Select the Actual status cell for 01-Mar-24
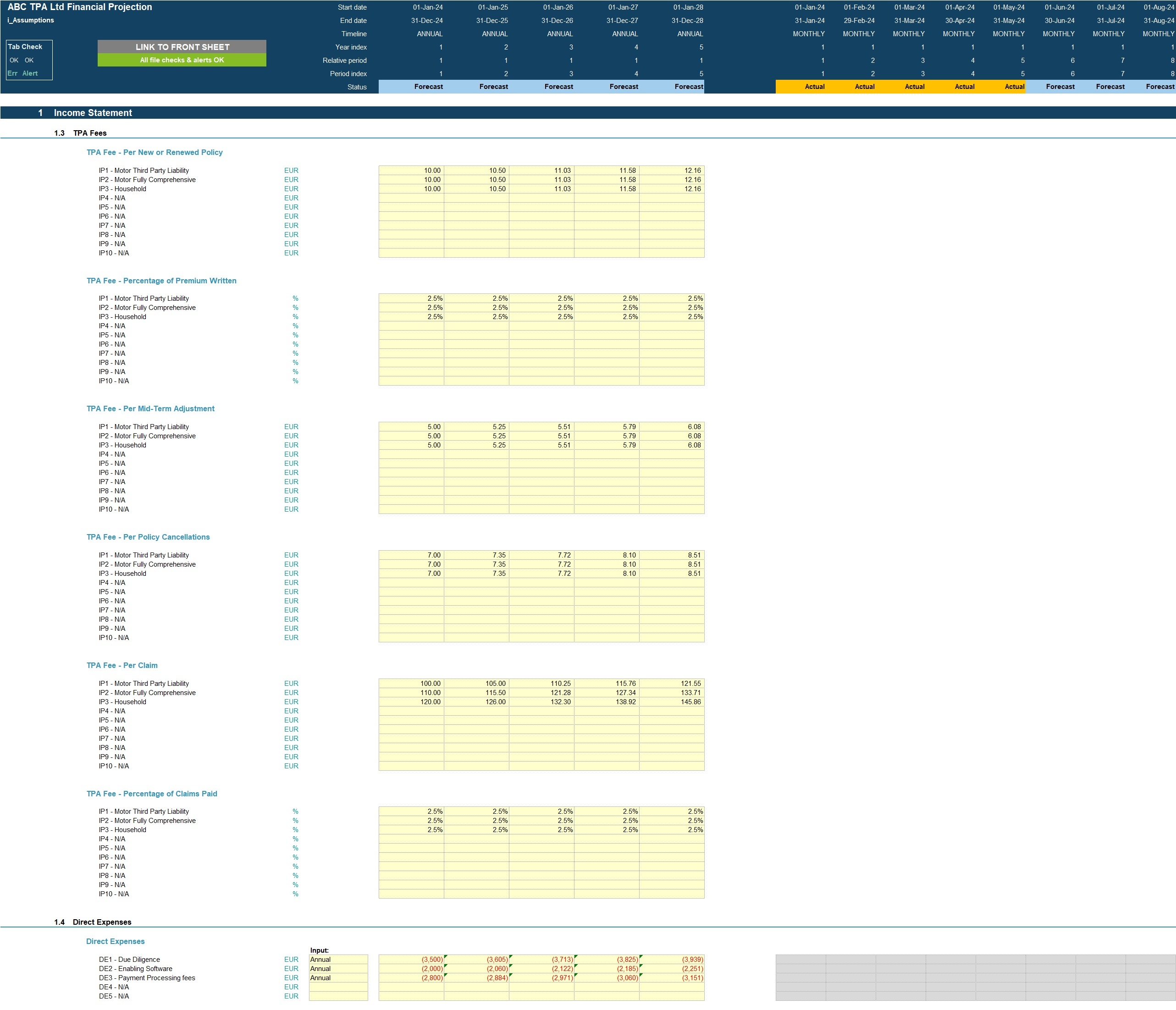The width and height of the screenshot is (1176, 1010). (x=901, y=86)
